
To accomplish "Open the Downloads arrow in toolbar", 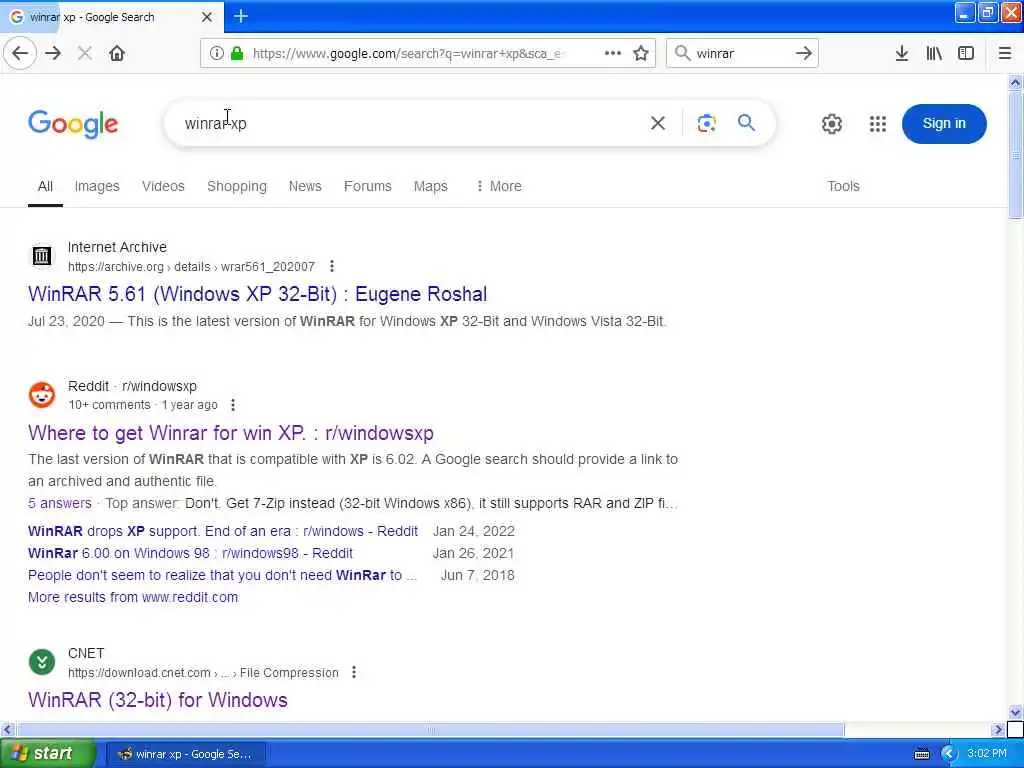I will [902, 54].
